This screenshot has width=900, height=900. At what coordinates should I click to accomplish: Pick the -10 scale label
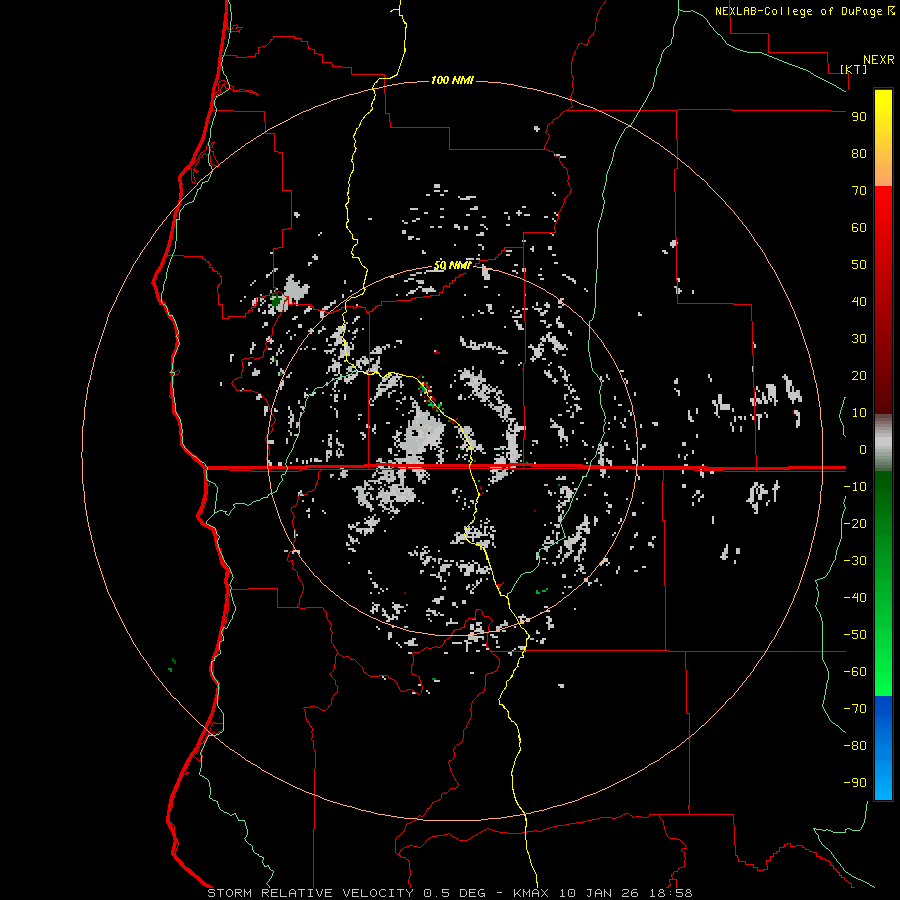click(x=855, y=487)
